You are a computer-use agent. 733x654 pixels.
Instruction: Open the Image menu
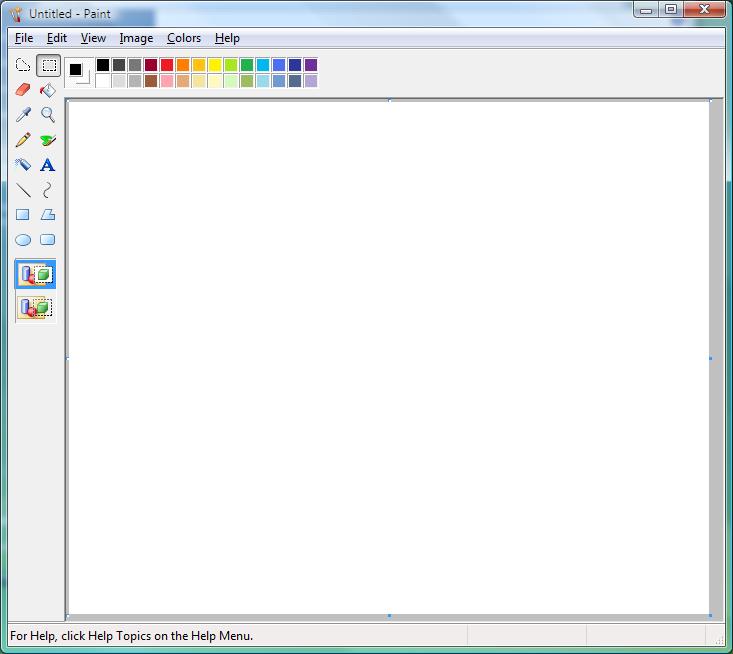point(136,38)
